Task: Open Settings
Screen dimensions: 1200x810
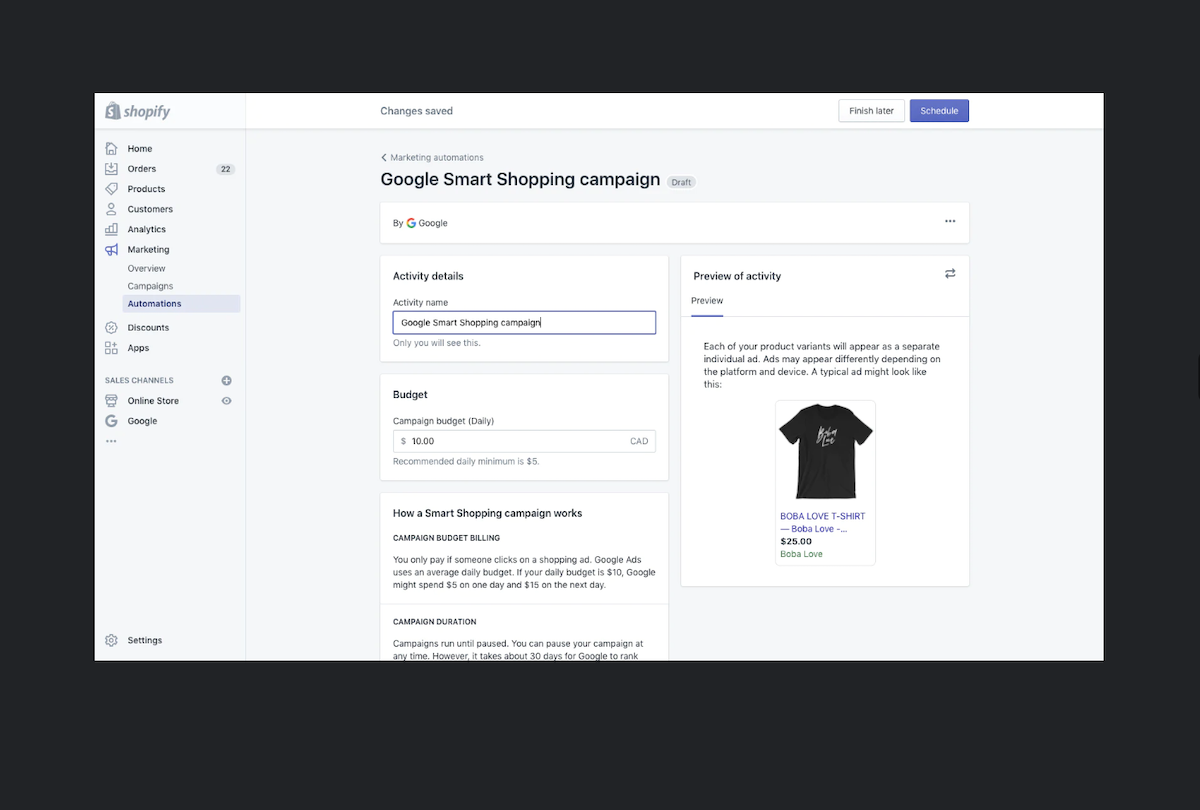Action: 144,640
